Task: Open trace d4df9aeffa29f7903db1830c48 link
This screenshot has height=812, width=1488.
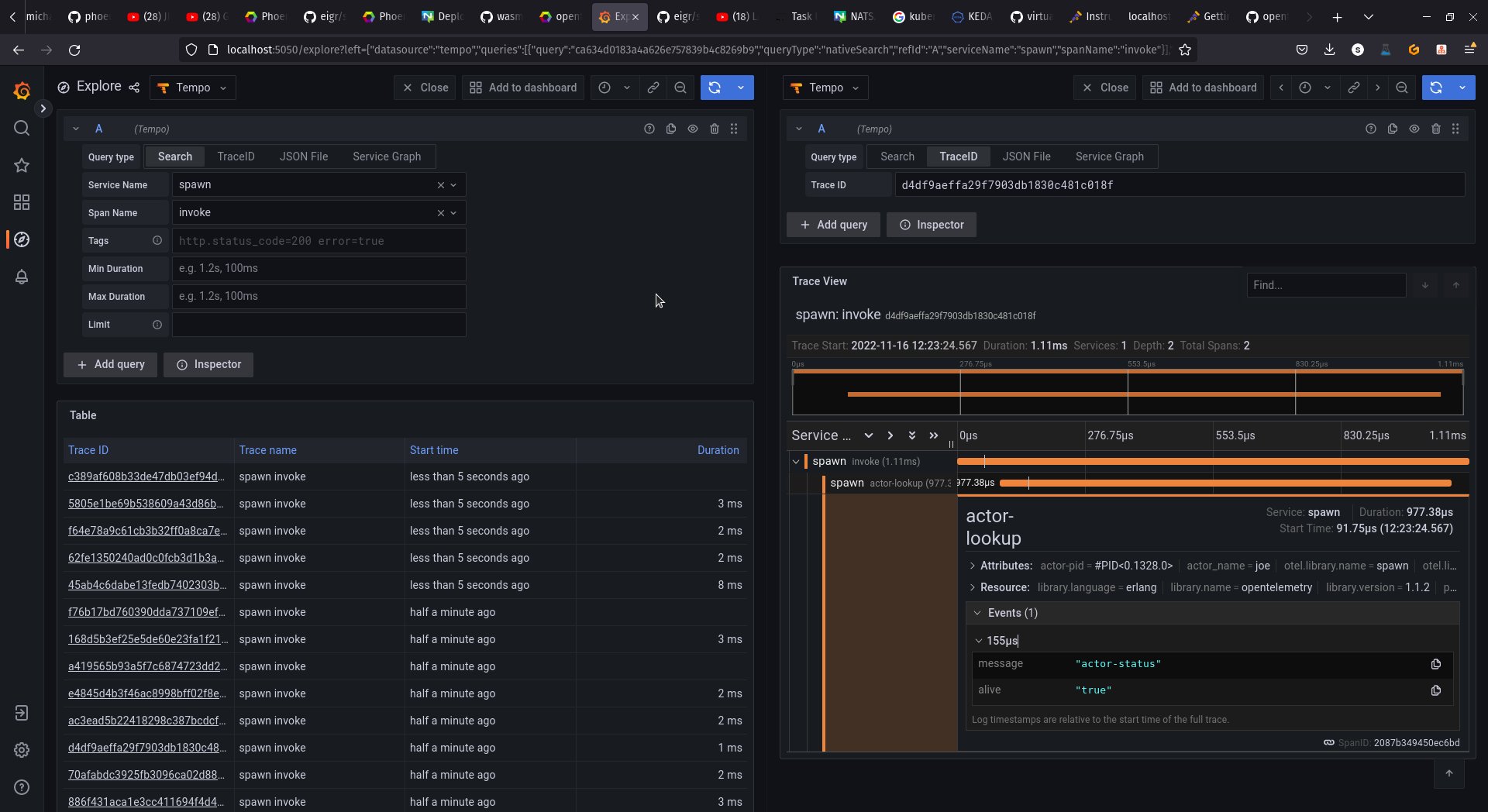Action: [147, 748]
